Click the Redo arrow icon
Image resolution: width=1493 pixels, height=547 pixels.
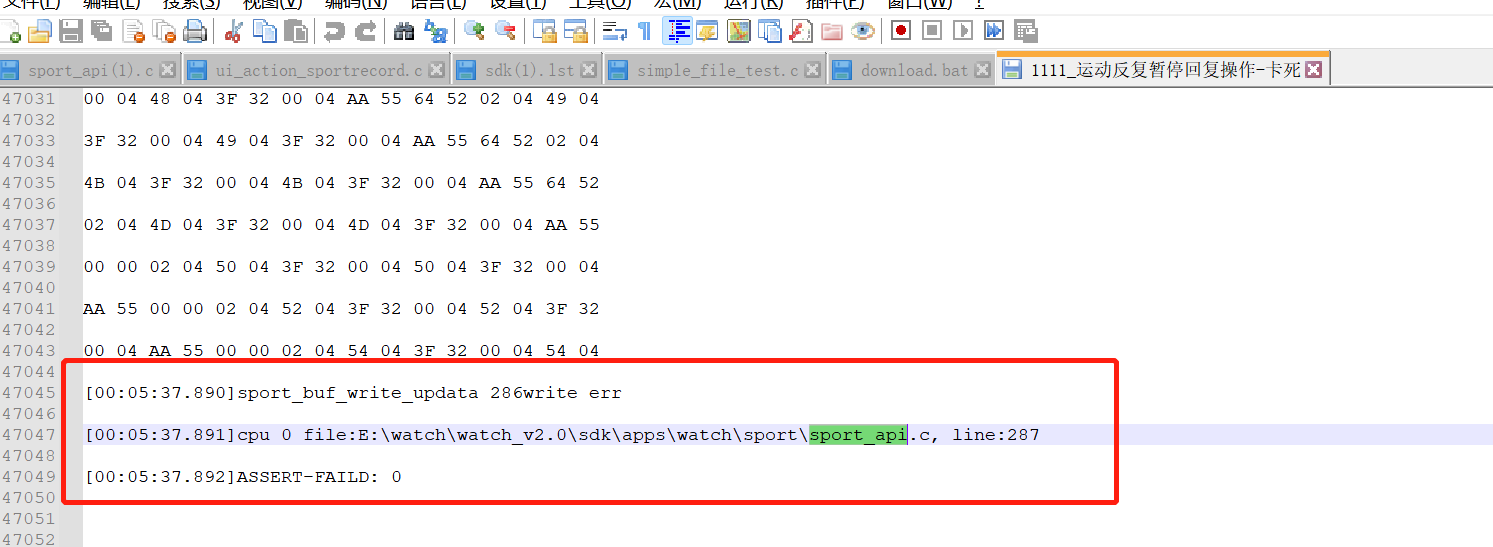point(366,32)
